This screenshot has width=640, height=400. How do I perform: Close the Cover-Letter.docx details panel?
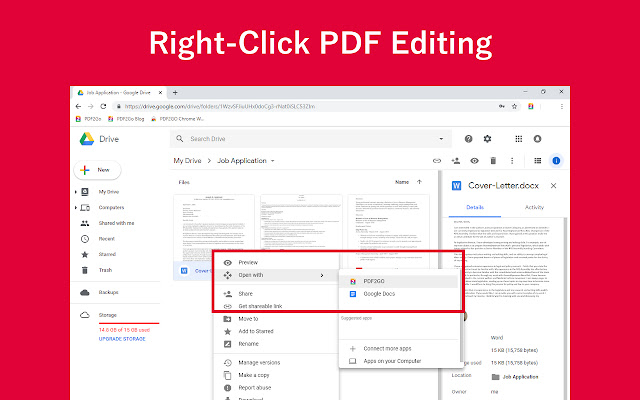click(x=553, y=186)
